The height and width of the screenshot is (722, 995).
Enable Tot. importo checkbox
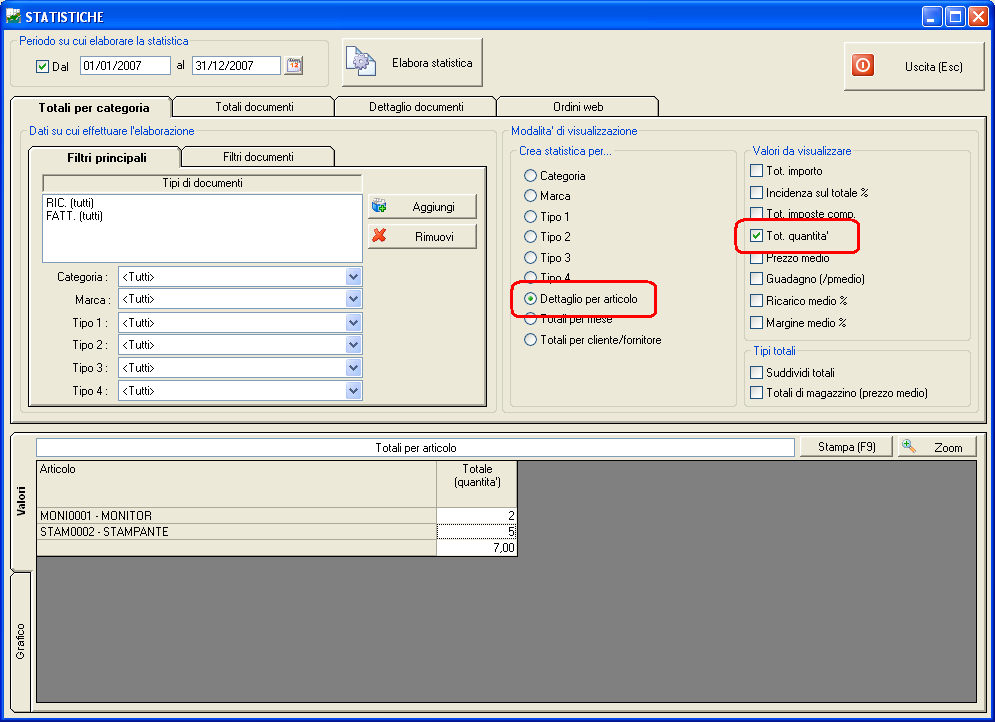tap(756, 171)
